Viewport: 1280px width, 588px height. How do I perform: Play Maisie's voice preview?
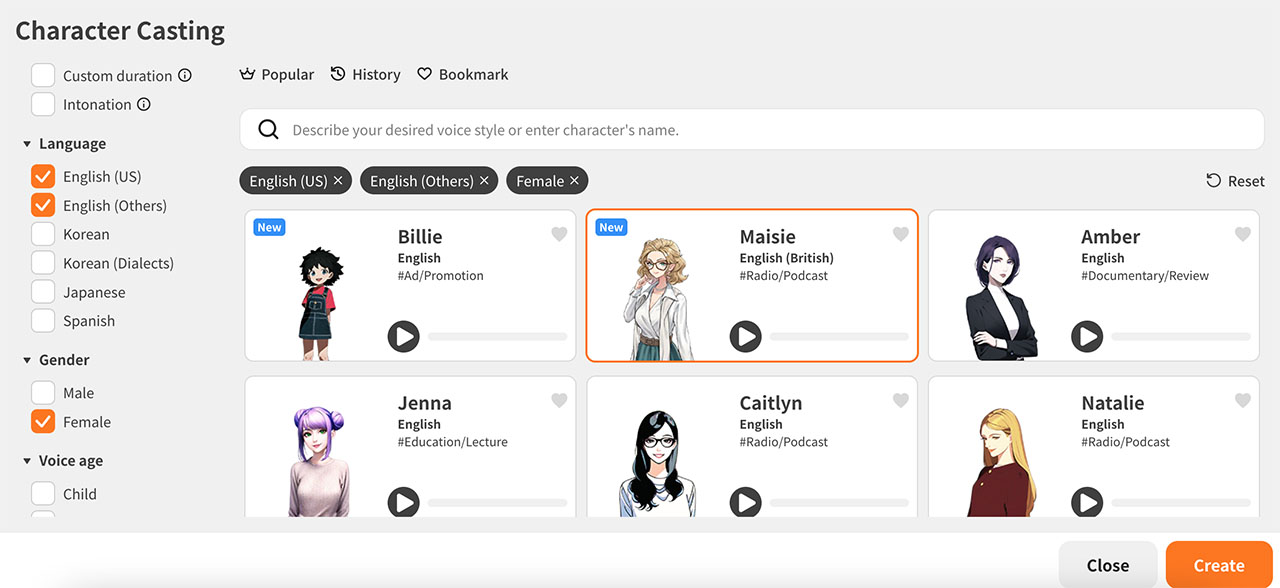tap(745, 337)
